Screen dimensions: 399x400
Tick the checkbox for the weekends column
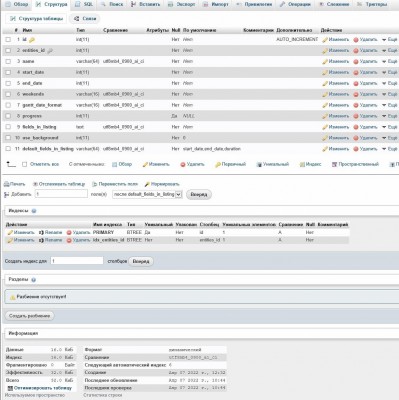(8, 94)
